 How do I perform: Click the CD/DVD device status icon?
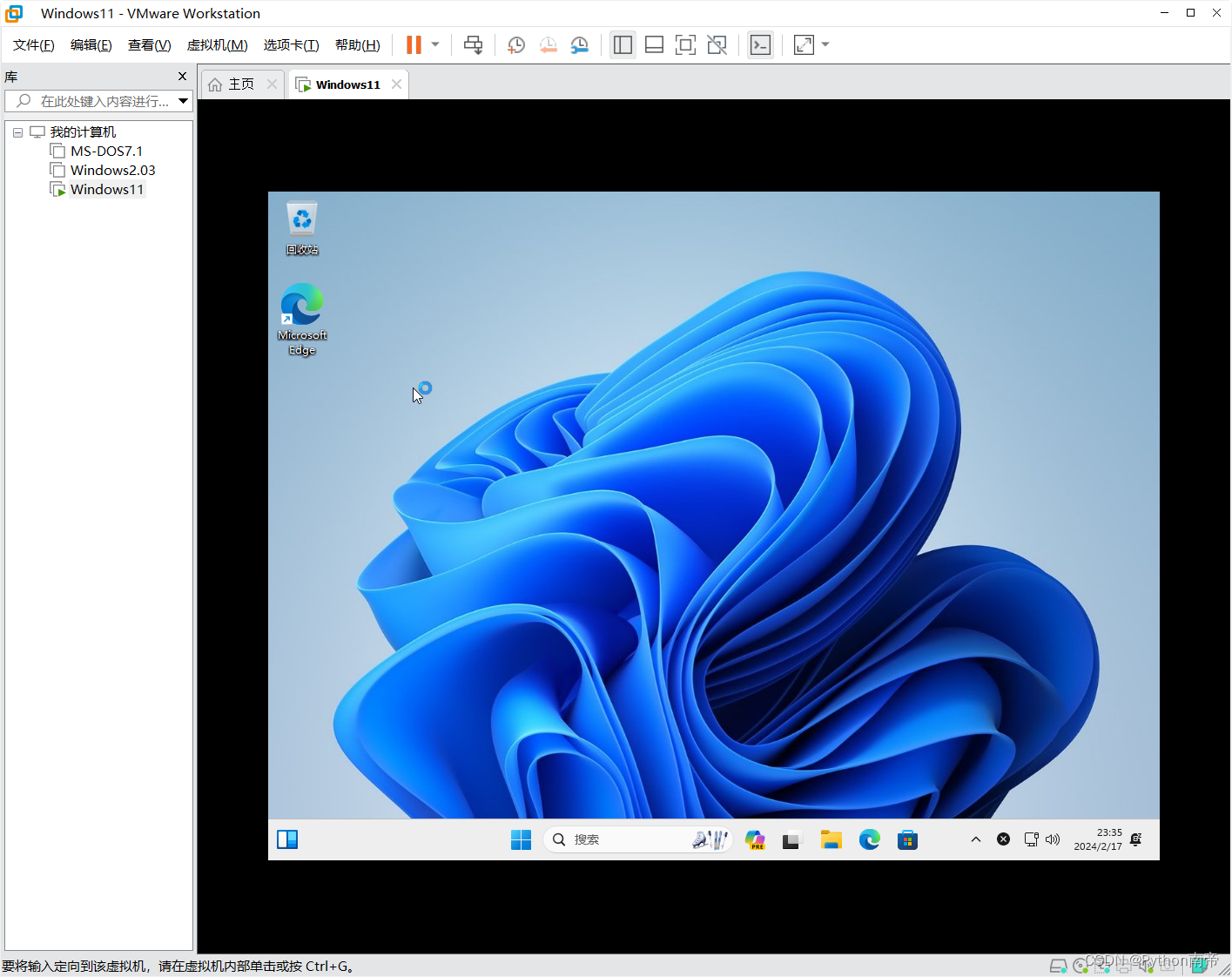click(x=1081, y=966)
